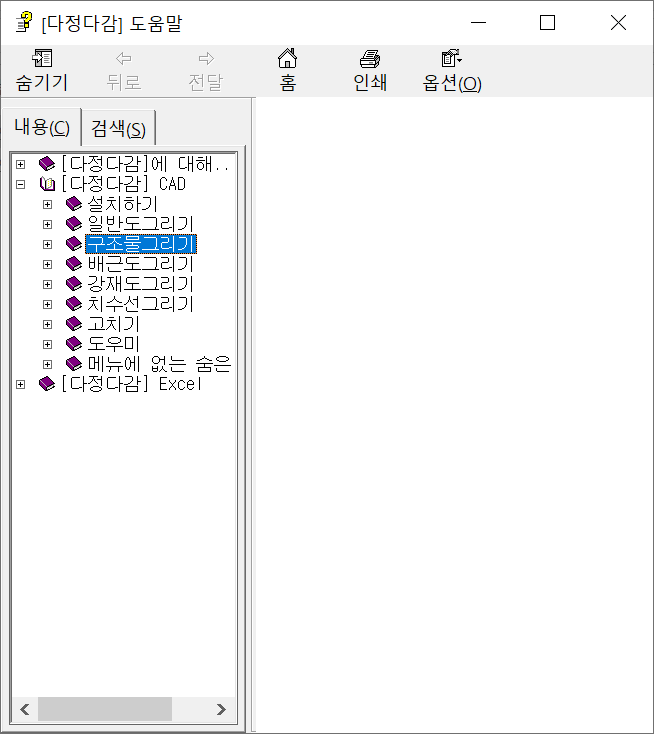This screenshot has height=734, width=654.
Task: Maximize the 도움말 window
Action: (x=547, y=22)
